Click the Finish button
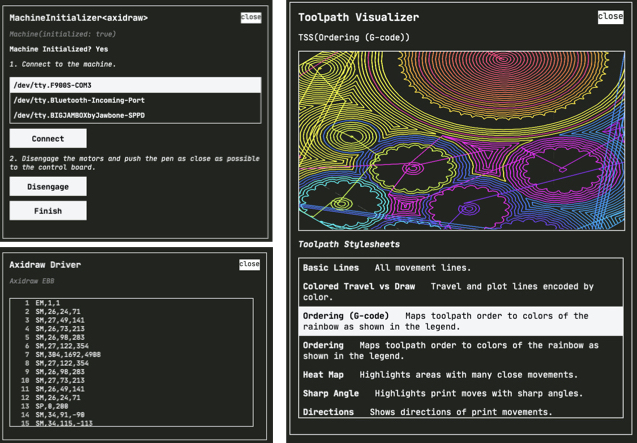Screen dimensions: 637x443 (x=48, y=211)
